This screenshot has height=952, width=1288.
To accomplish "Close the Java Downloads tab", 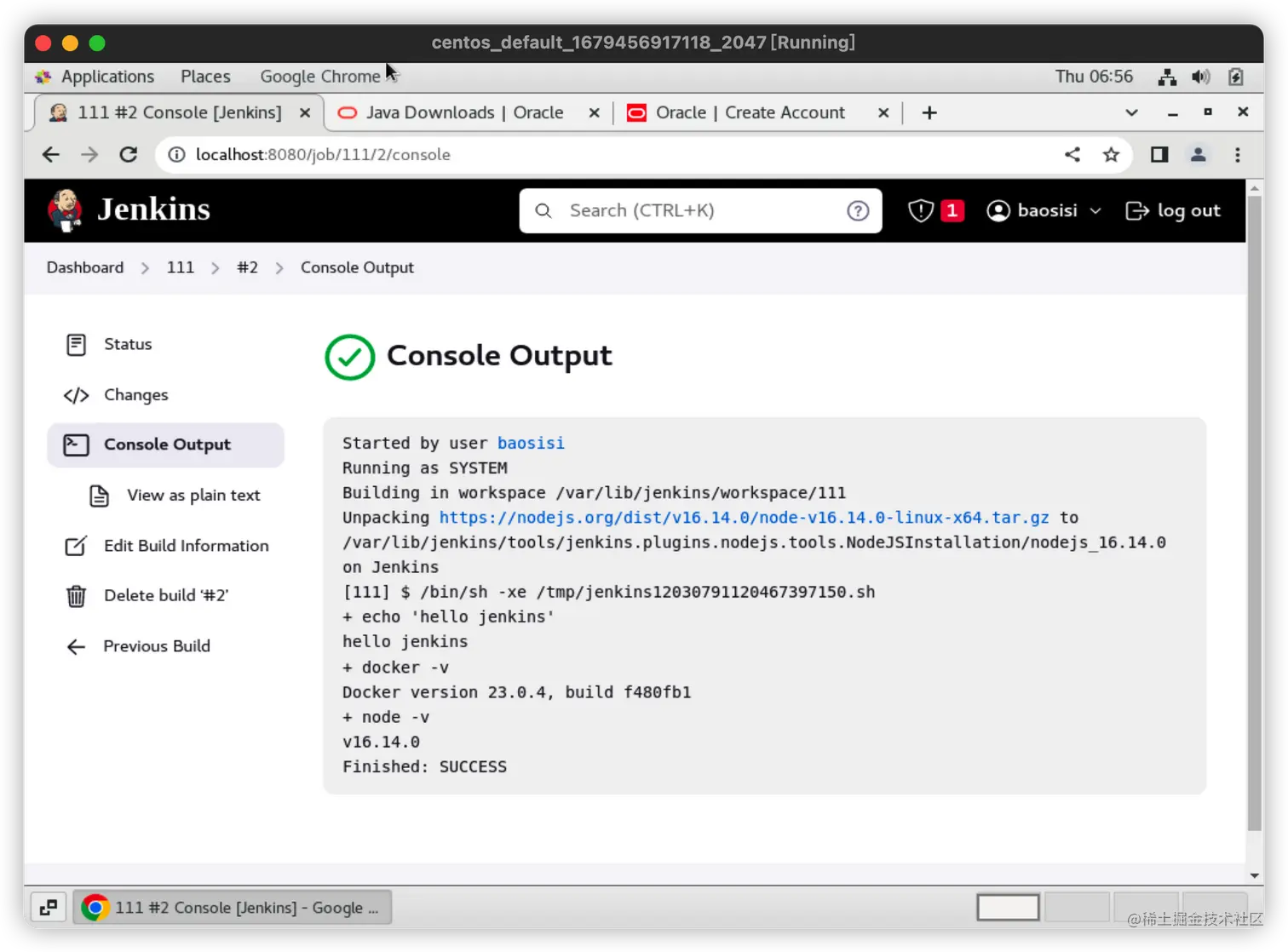I will 594,112.
